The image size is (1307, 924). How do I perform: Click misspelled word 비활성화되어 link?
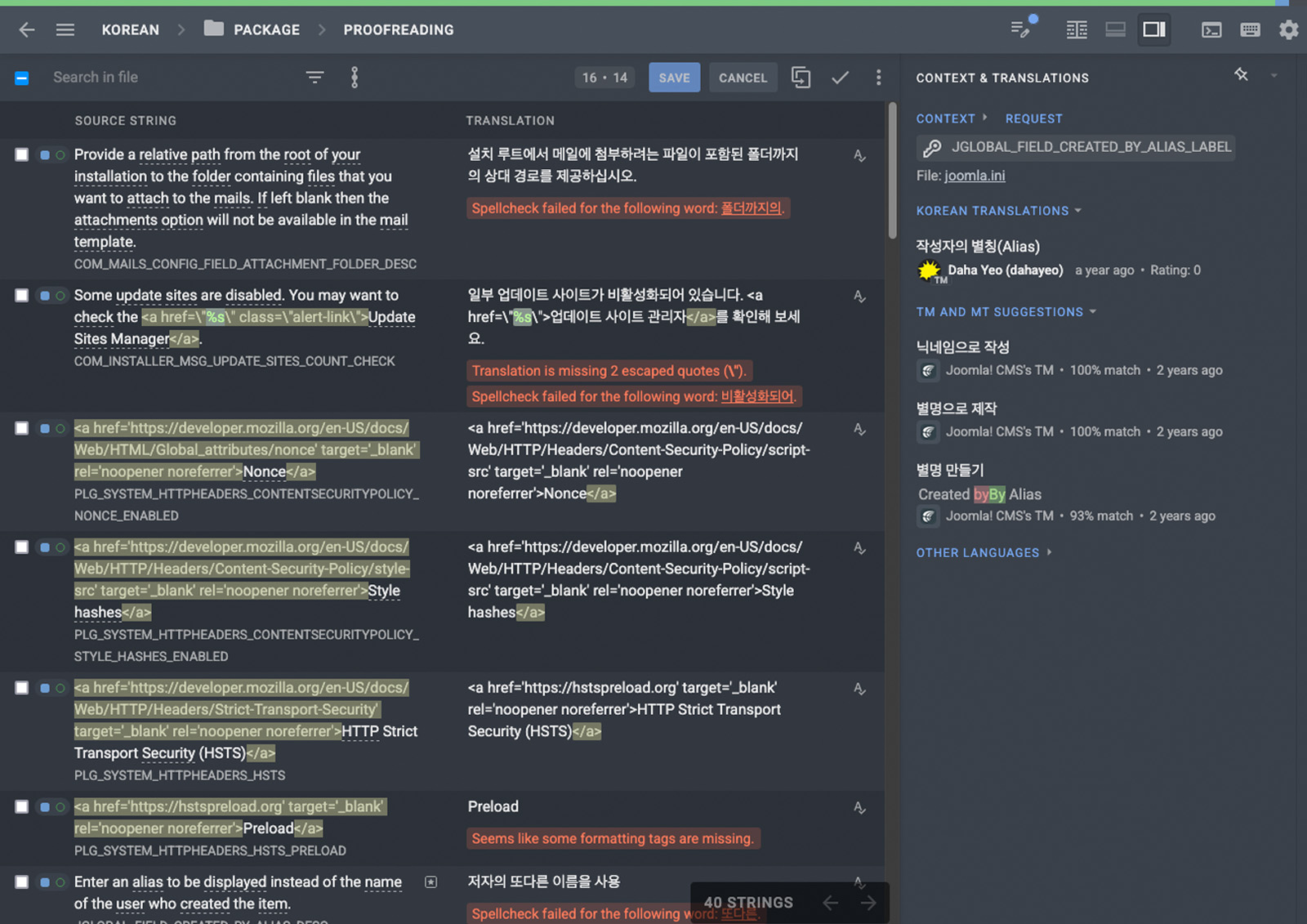[x=757, y=396]
